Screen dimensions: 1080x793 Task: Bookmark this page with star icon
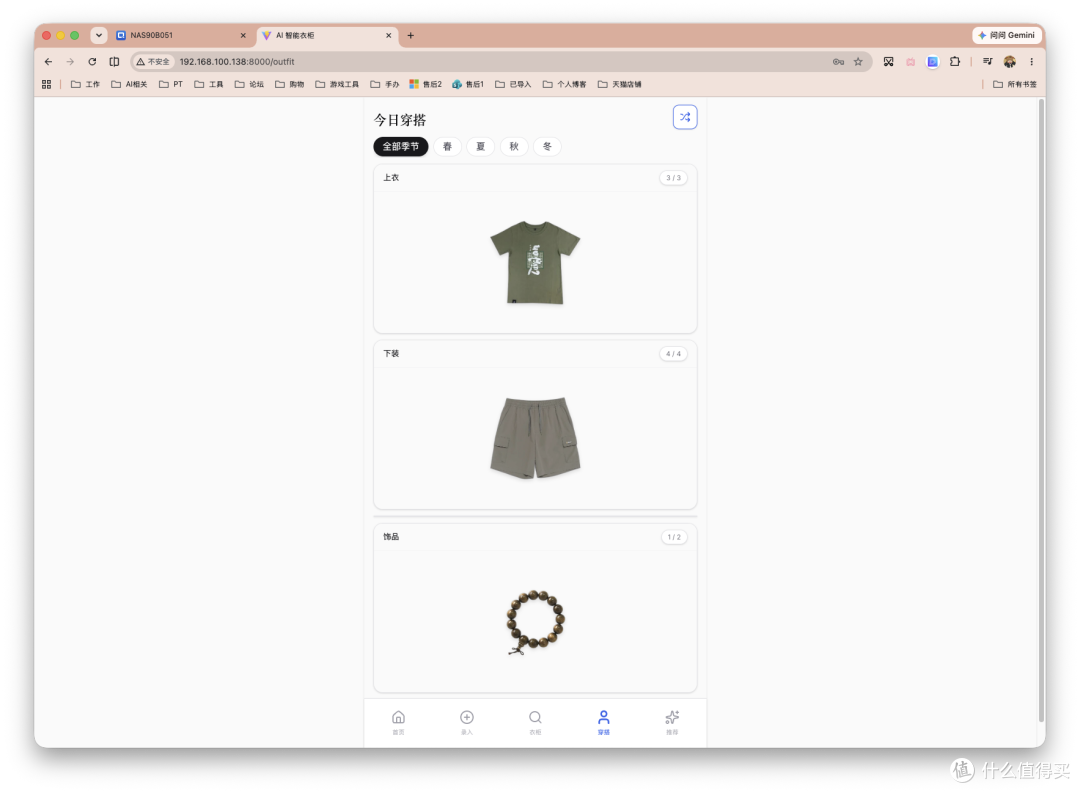coord(858,61)
